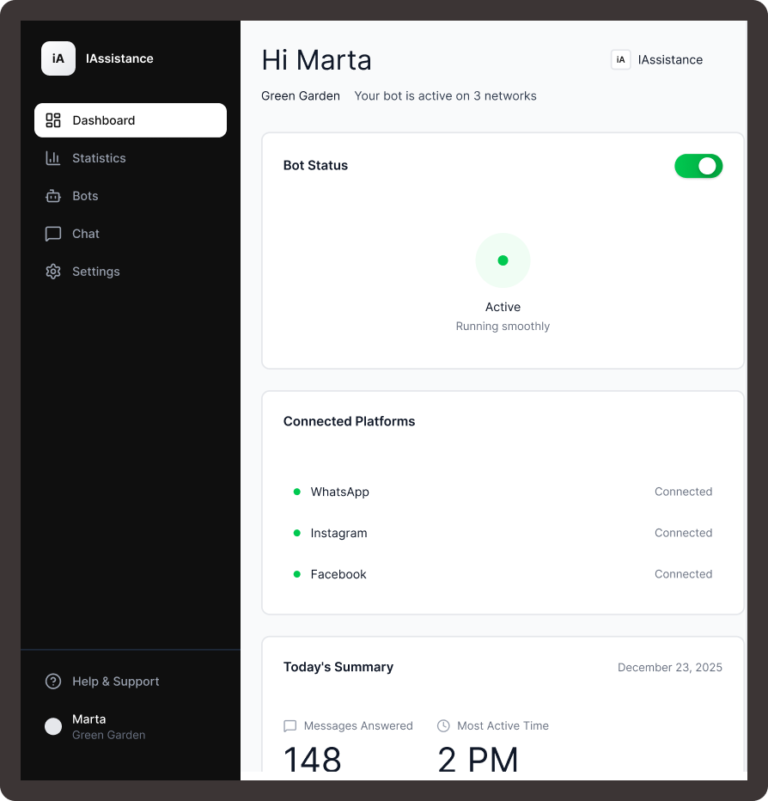Click the iA logo in the sidebar
The height and width of the screenshot is (801, 768).
pyautogui.click(x=58, y=59)
